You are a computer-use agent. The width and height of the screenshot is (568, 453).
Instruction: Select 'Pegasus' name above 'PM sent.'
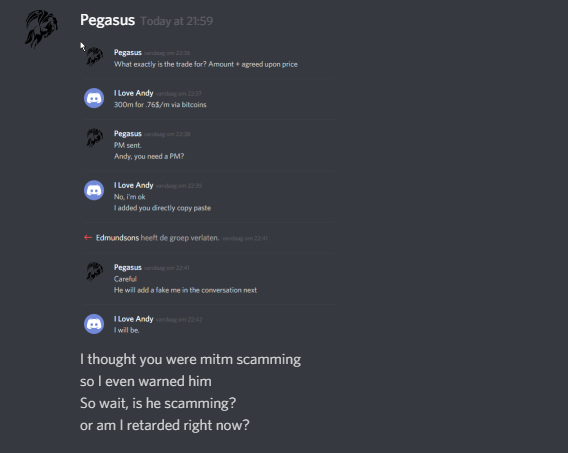[128, 133]
